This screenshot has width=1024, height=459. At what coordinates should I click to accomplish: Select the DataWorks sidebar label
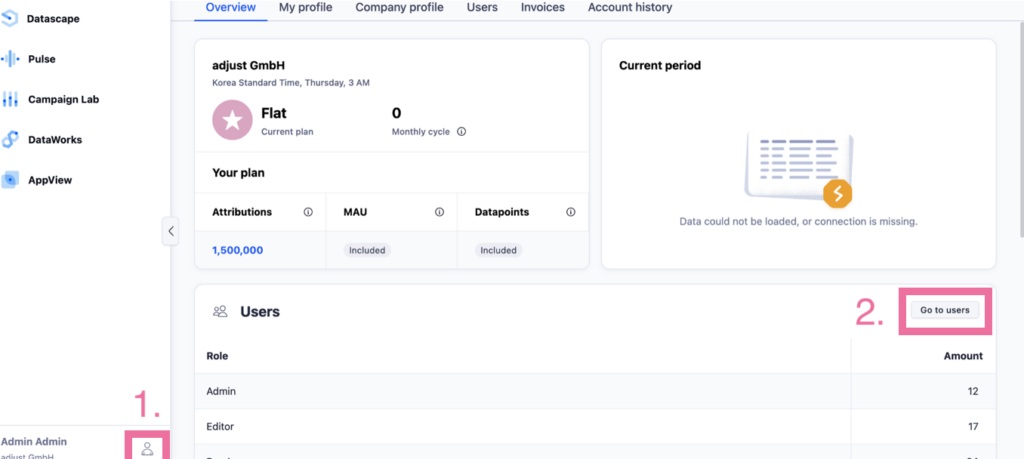click(x=55, y=140)
